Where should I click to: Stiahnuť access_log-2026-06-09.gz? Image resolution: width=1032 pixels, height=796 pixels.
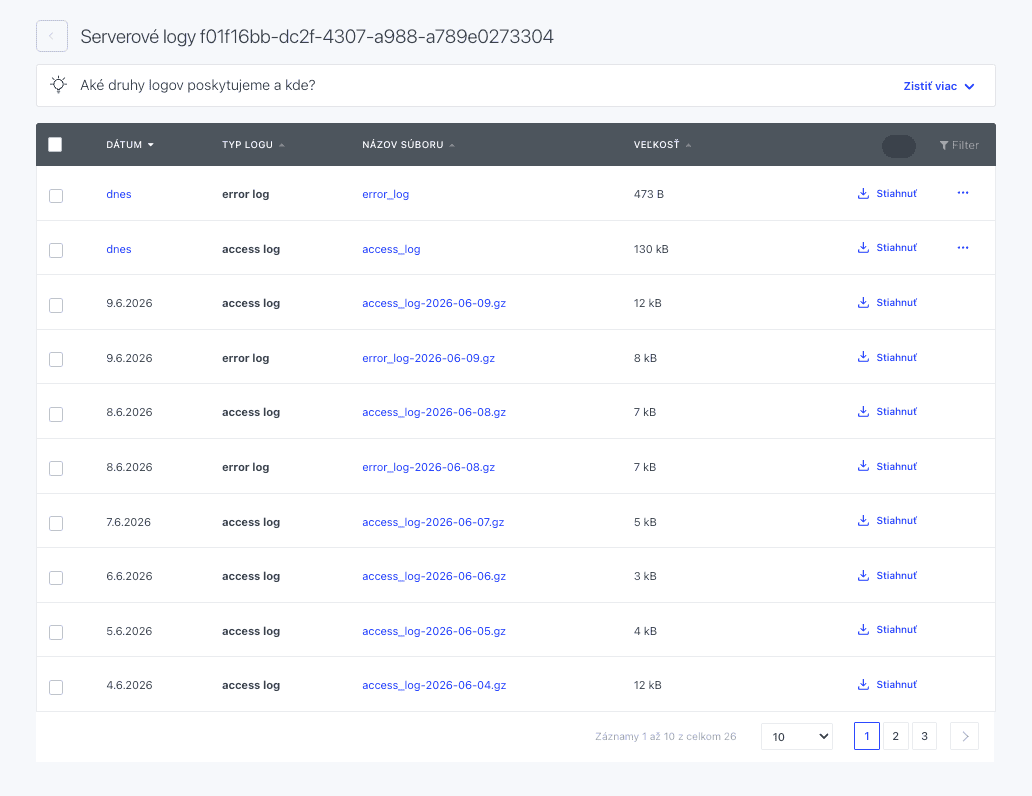tap(887, 302)
